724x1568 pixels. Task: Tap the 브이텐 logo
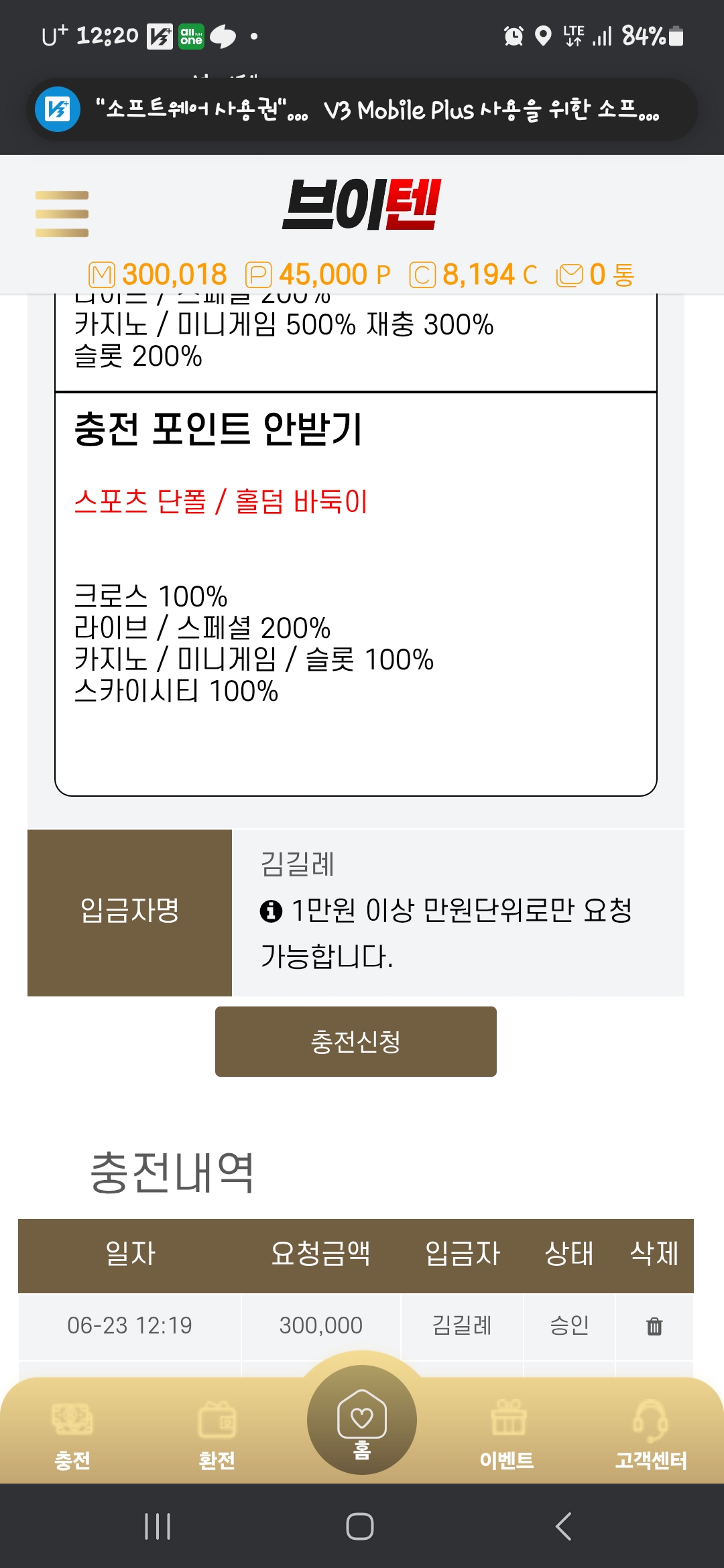(361, 204)
